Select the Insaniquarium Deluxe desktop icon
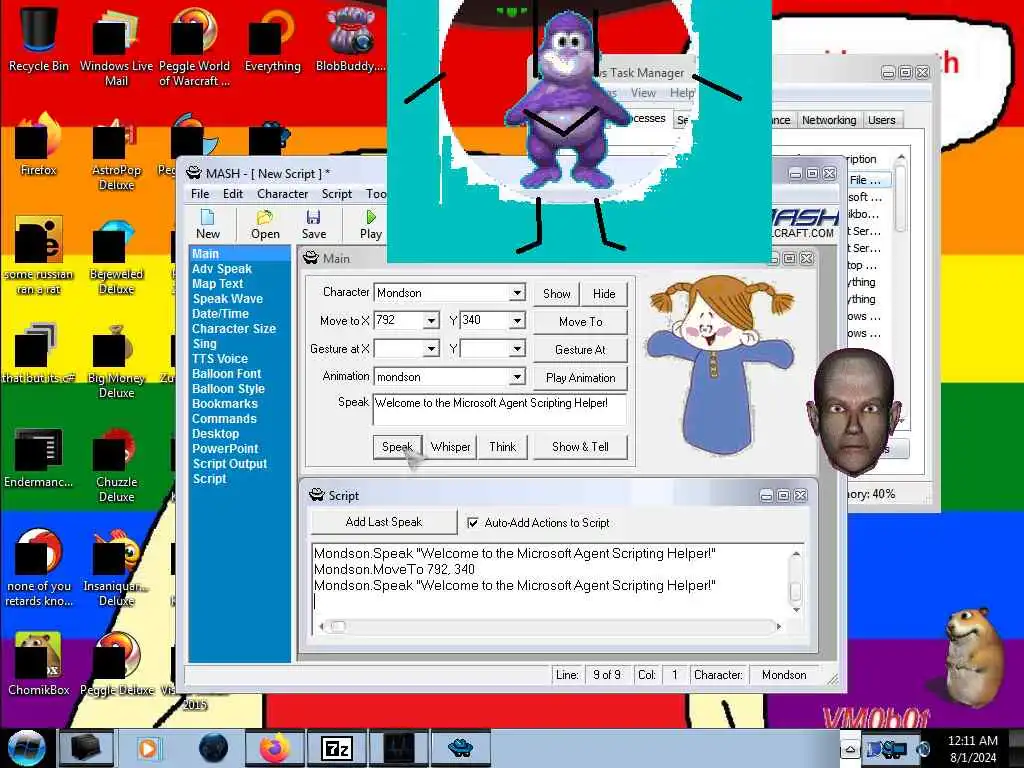Viewport: 1024px width, 768px height. tap(116, 568)
